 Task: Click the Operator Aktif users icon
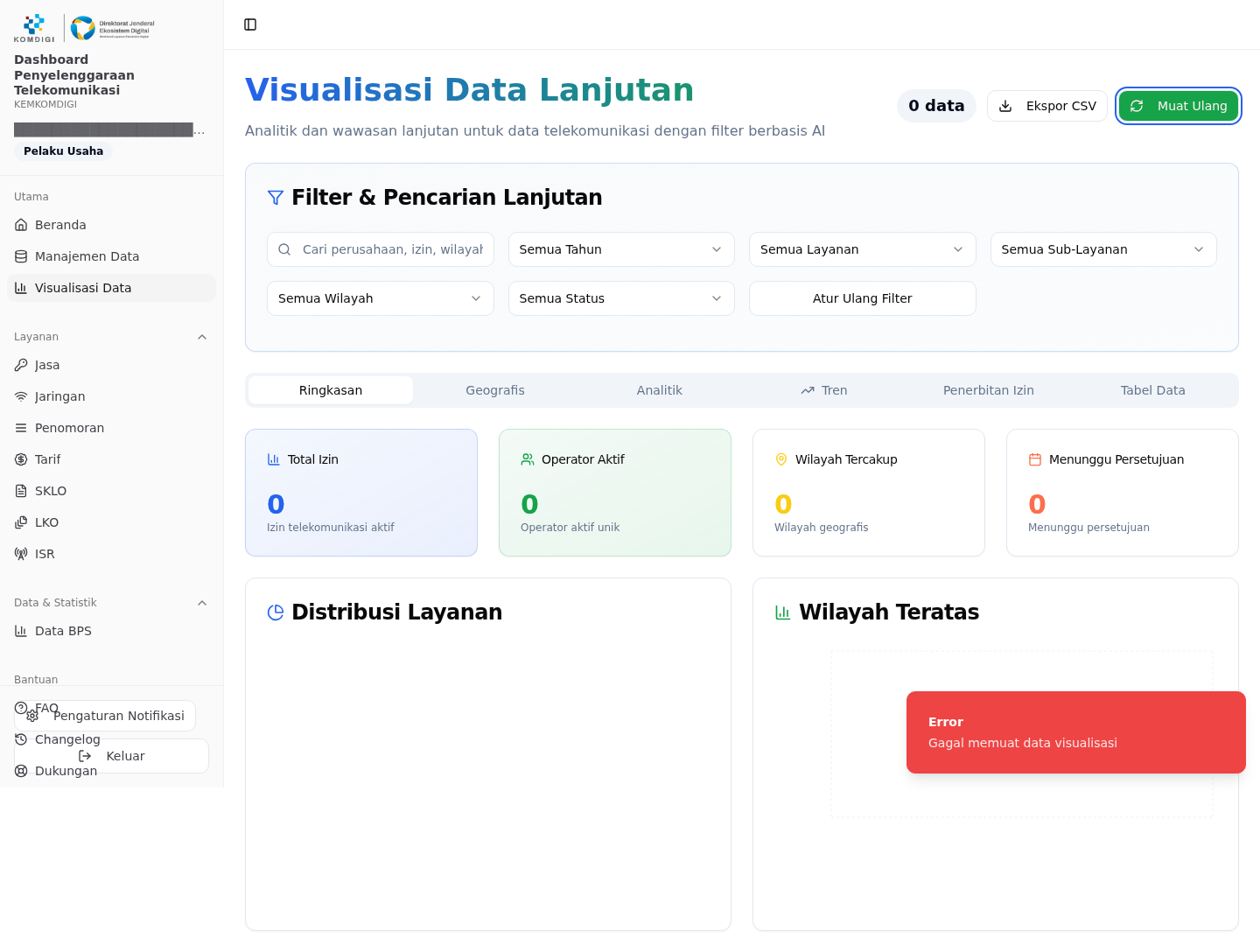coord(528,459)
